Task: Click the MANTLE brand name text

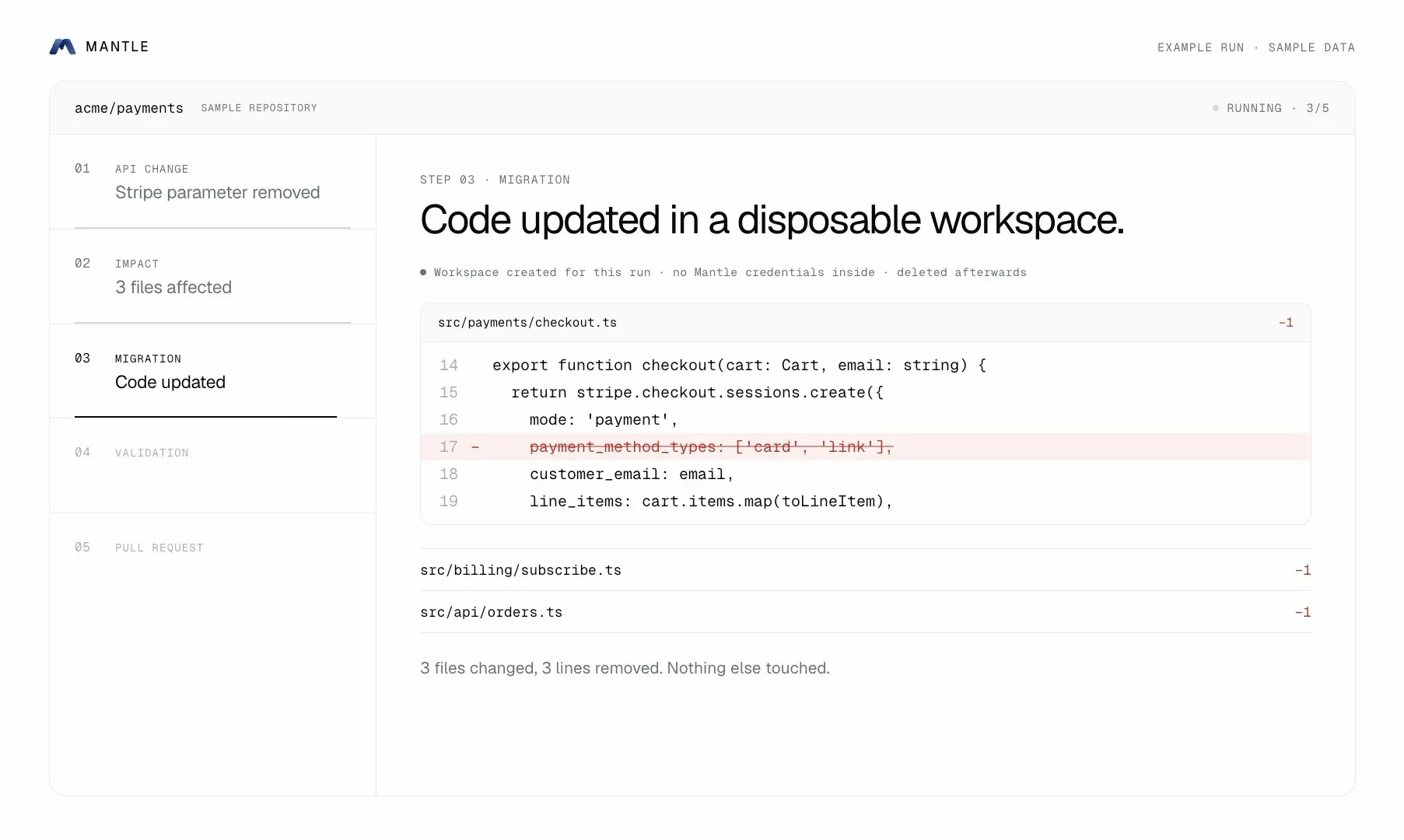Action: (117, 47)
